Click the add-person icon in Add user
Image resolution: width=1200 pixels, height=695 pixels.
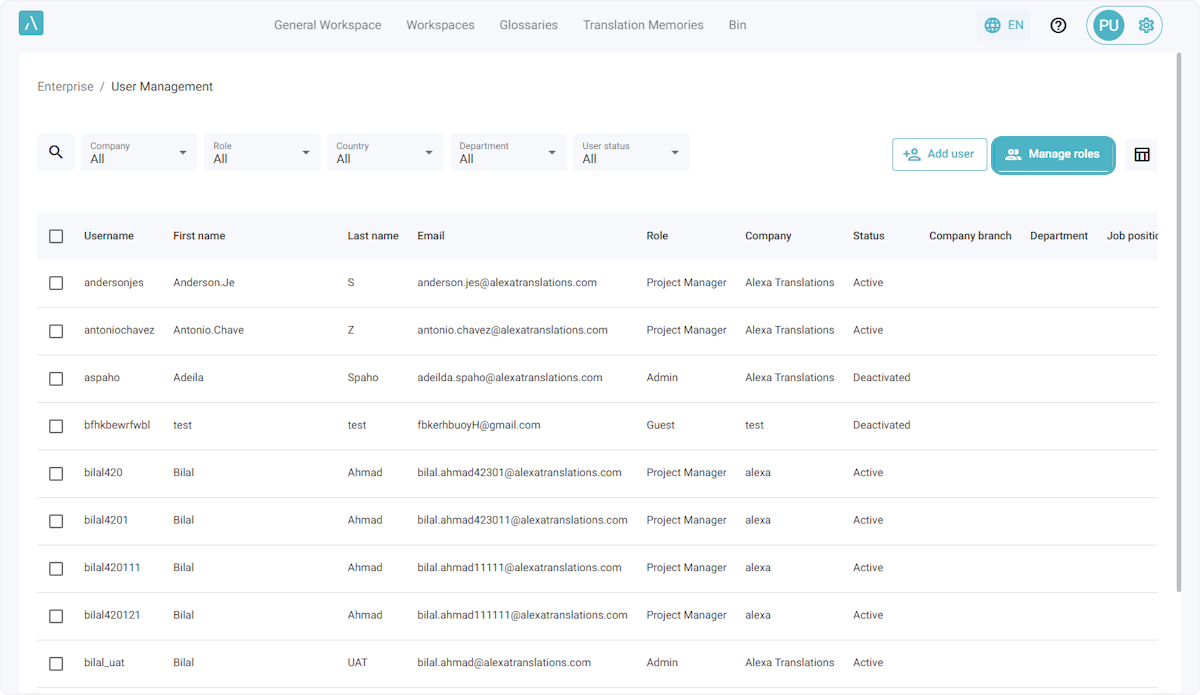pos(911,154)
